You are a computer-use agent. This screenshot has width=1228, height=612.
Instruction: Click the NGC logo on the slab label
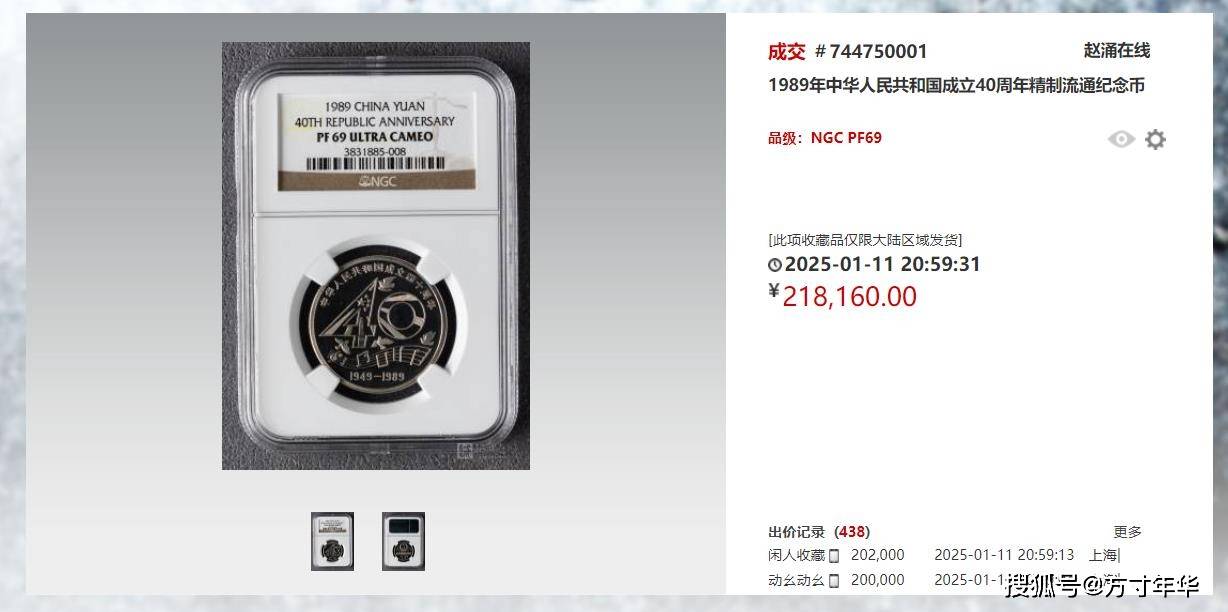coord(375,182)
